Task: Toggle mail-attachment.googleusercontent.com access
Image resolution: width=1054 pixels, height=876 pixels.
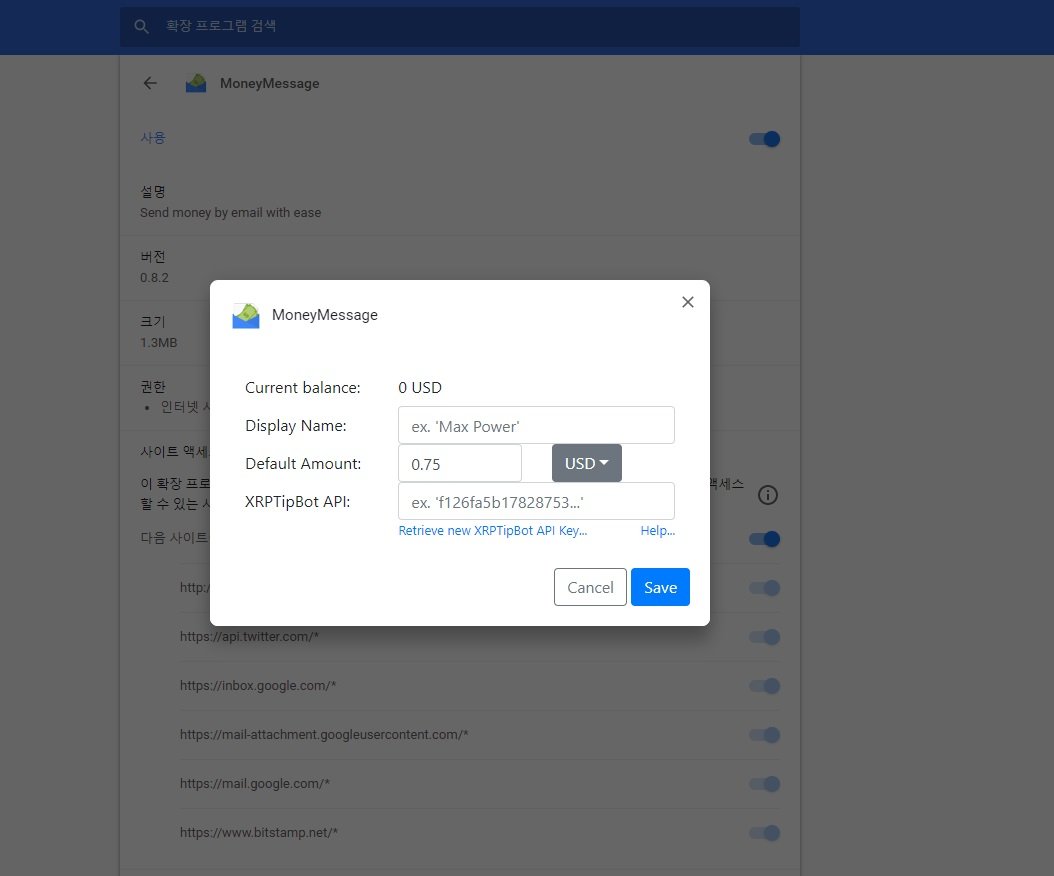Action: point(764,735)
